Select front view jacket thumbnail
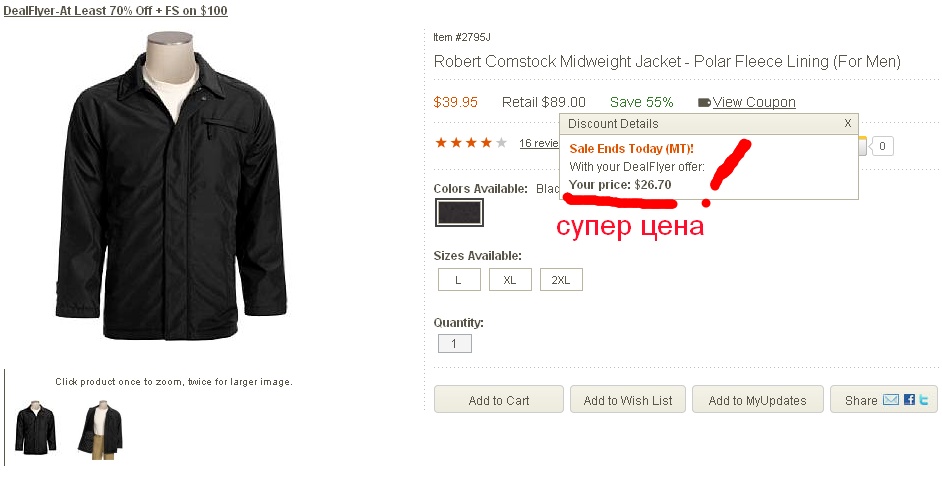This screenshot has height=483, width=942. pyautogui.click(x=35, y=428)
